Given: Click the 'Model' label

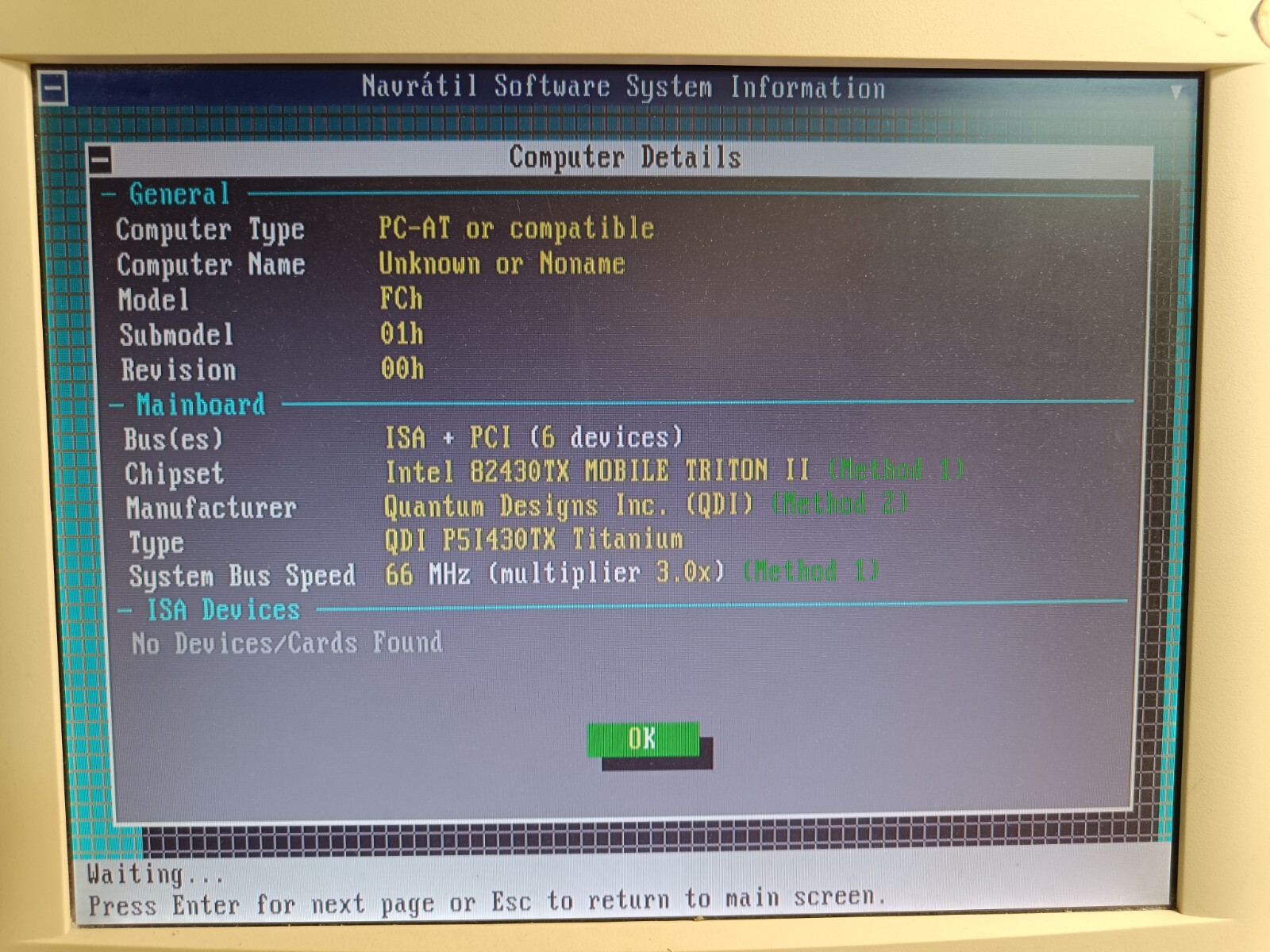Looking at the screenshot, I should tap(154, 300).
